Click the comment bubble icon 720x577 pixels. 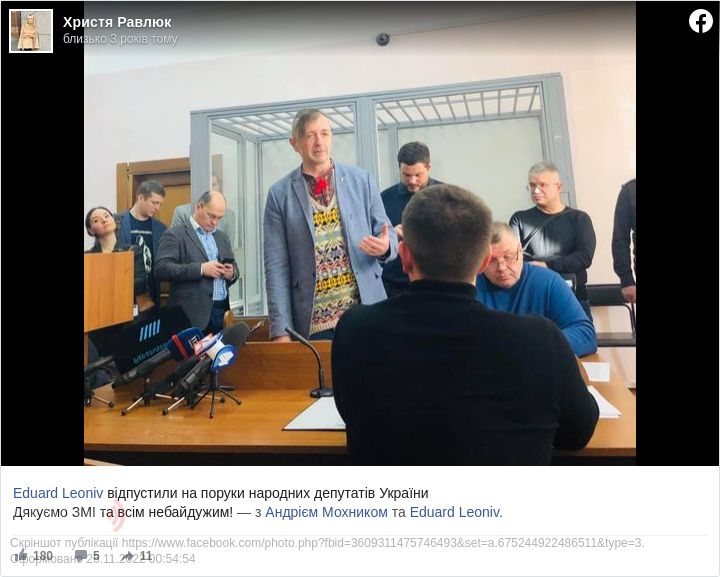pos(81,555)
